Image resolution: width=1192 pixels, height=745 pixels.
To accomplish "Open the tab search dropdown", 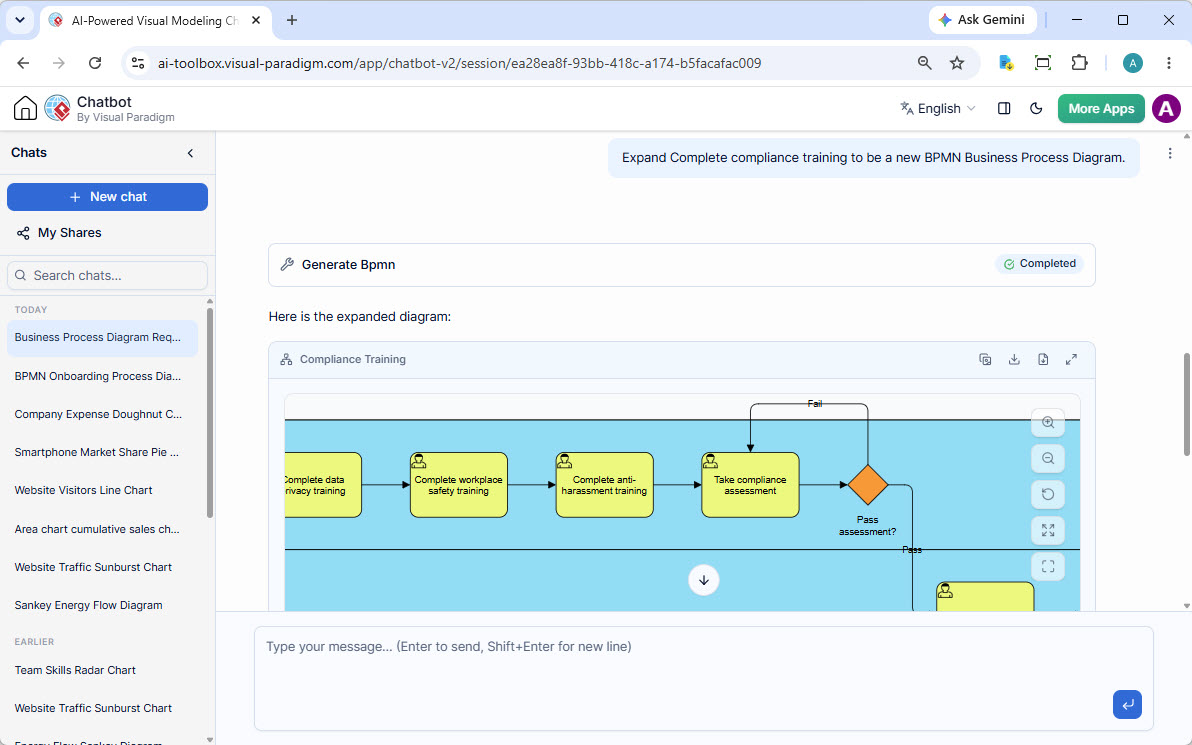I will click(20, 21).
